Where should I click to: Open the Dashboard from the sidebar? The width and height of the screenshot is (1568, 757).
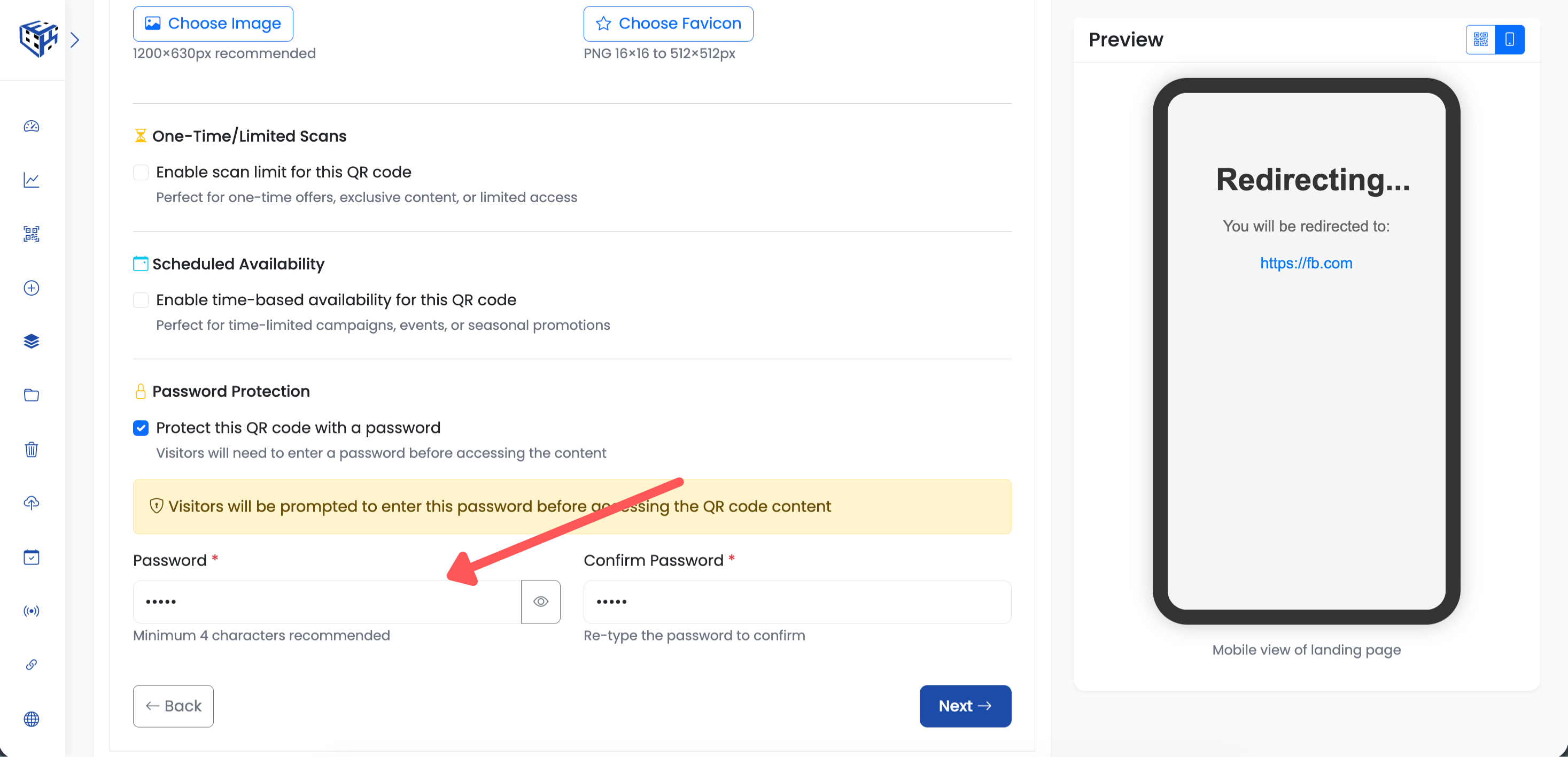(x=30, y=127)
